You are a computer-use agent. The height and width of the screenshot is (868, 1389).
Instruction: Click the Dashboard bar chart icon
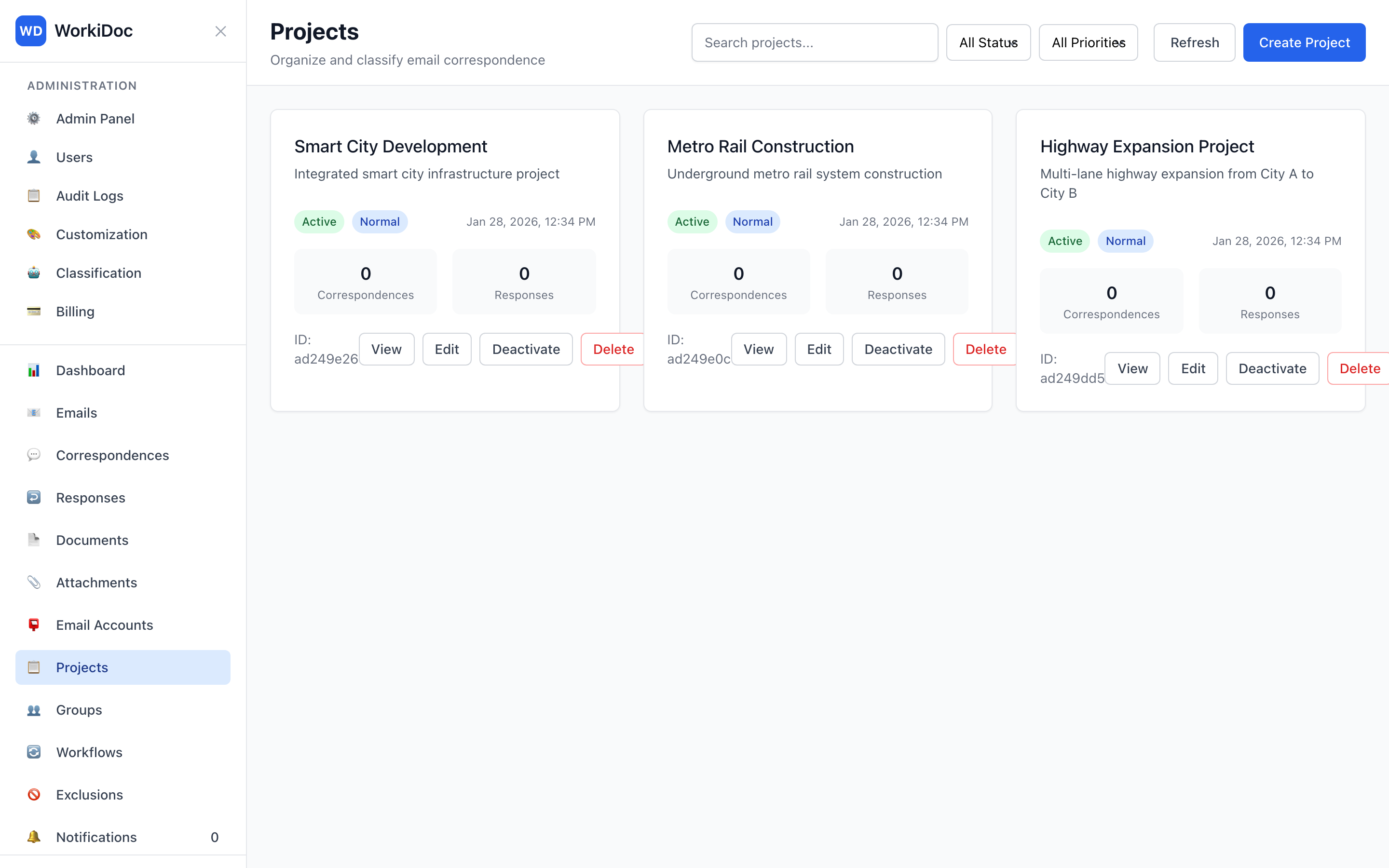(x=34, y=370)
